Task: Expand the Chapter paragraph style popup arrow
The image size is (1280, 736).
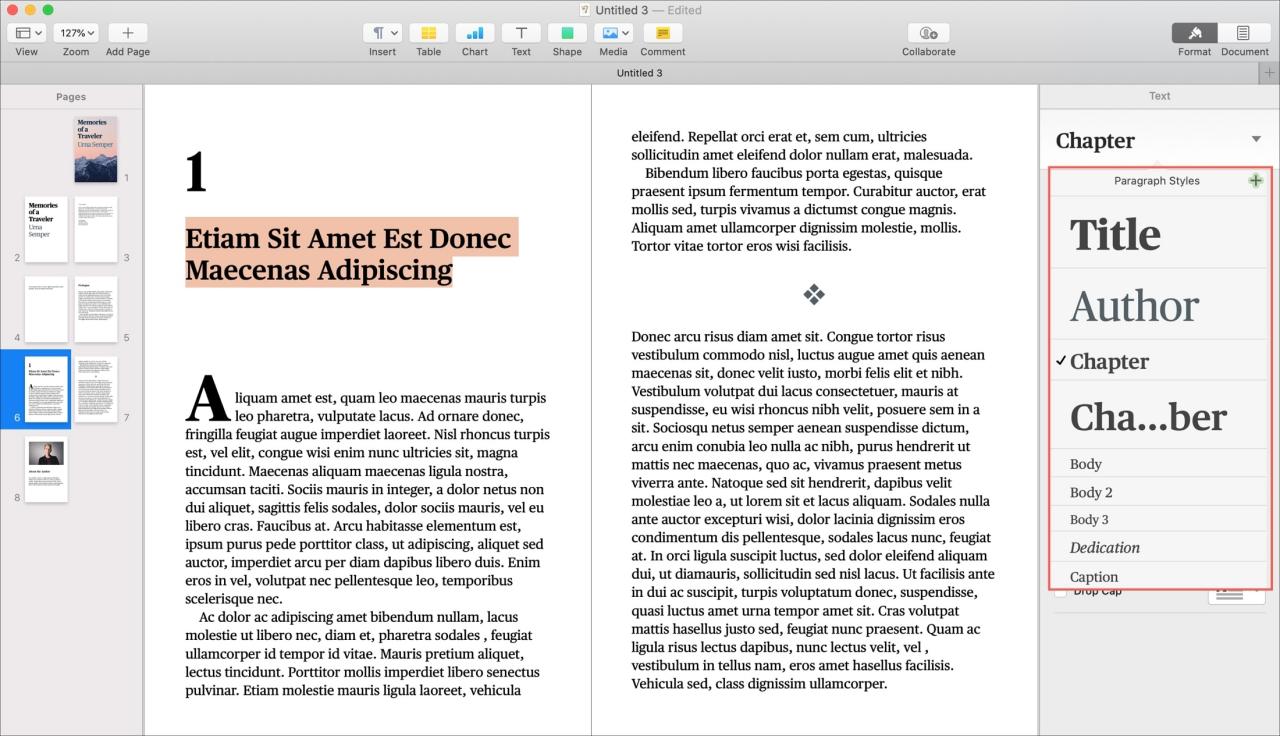Action: (1256, 139)
